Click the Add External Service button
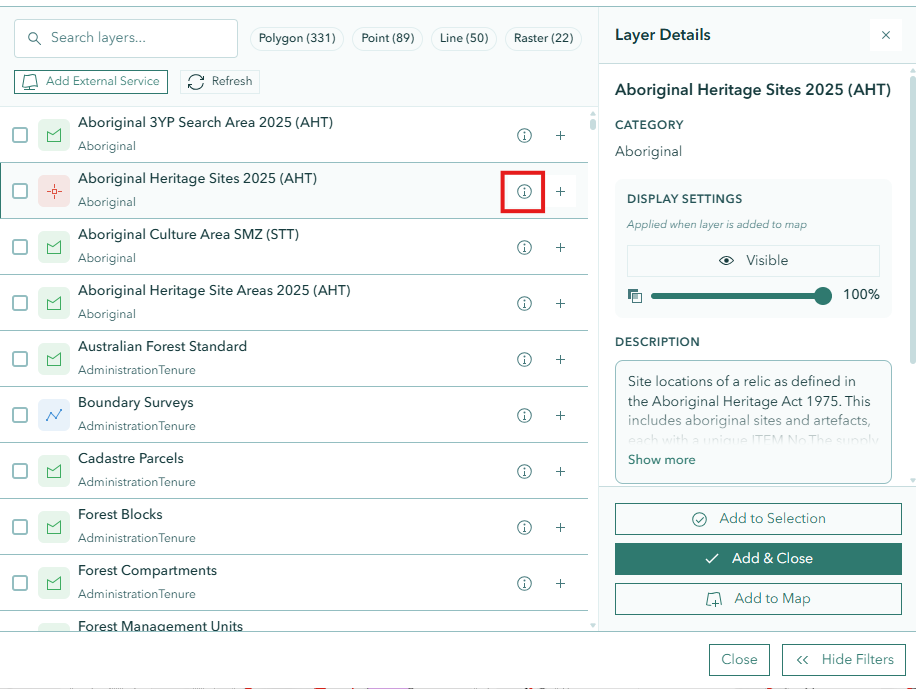This screenshot has width=916, height=689. (x=90, y=82)
